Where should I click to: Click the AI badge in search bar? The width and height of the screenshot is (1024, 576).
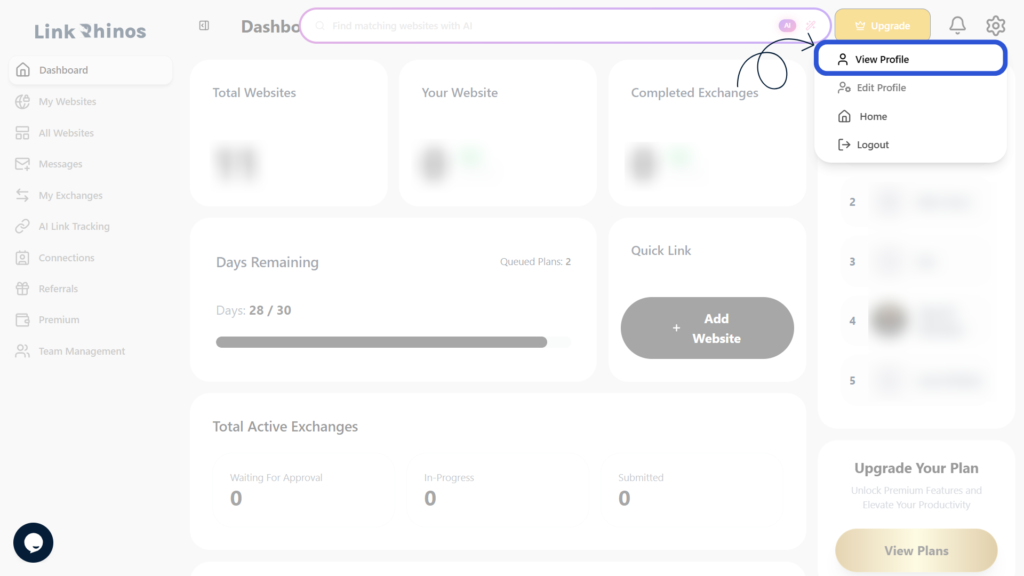(787, 25)
